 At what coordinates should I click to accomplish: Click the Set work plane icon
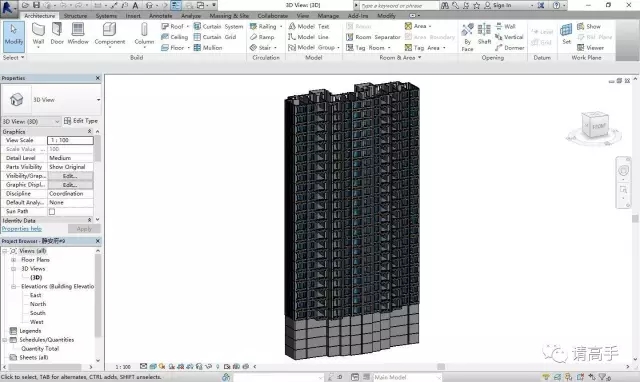coord(566,34)
